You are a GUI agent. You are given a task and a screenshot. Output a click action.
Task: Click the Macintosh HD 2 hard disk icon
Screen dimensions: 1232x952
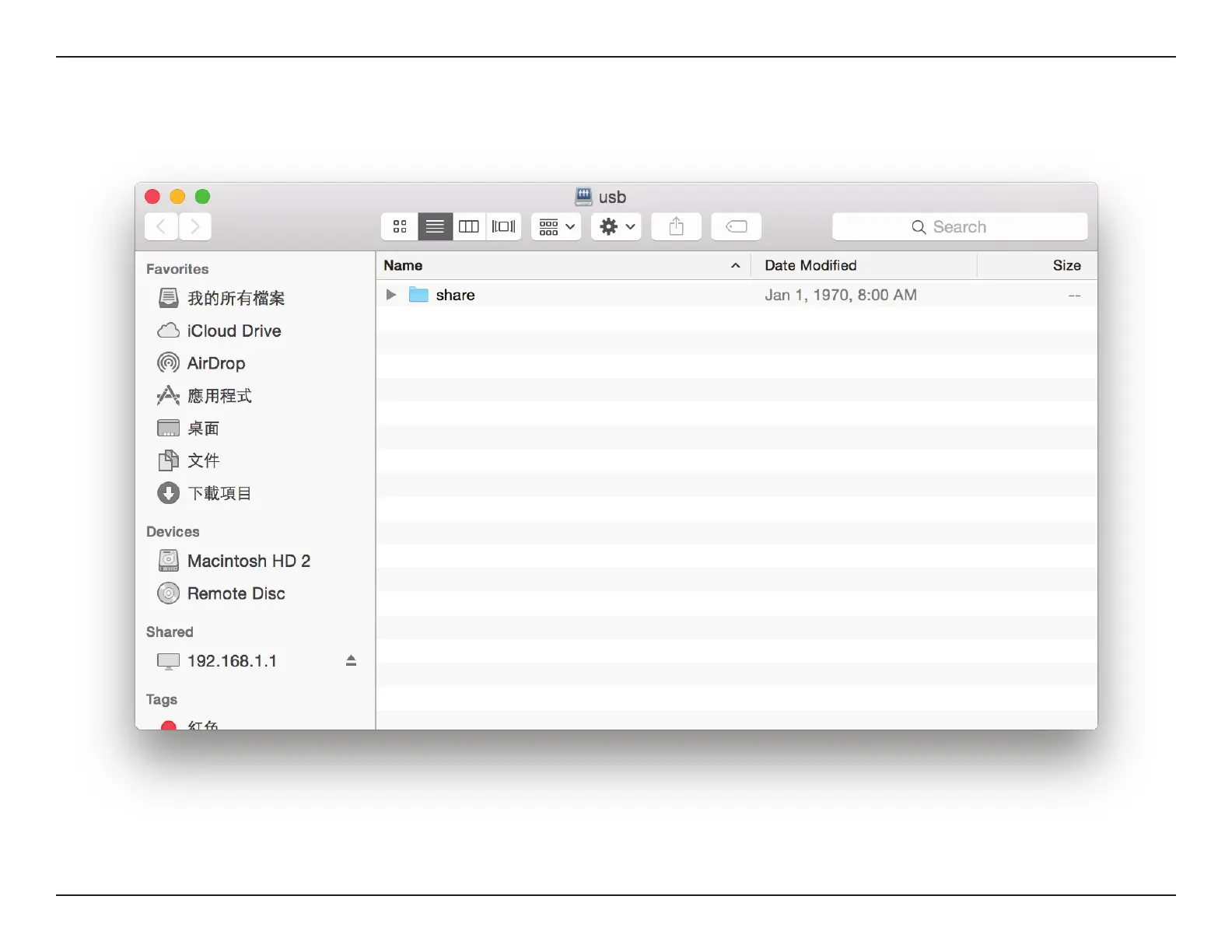point(168,561)
